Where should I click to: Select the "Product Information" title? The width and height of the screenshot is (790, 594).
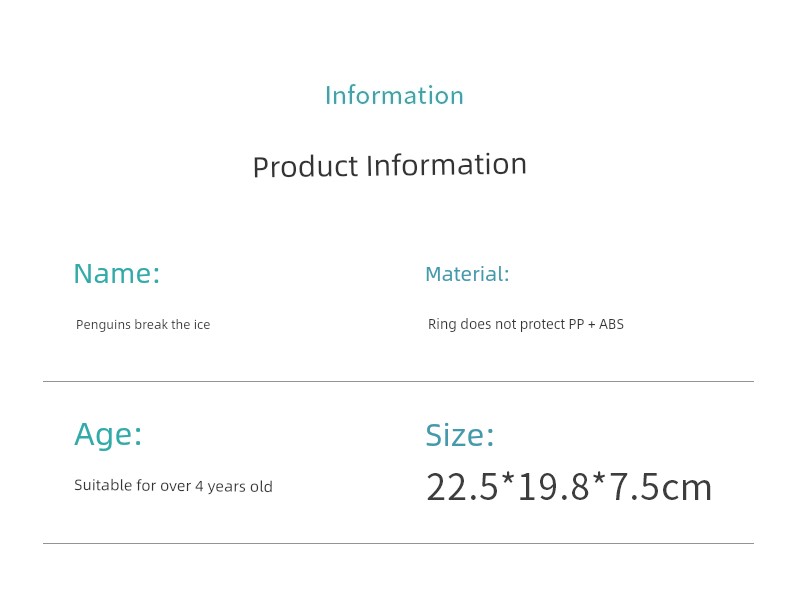click(x=389, y=165)
